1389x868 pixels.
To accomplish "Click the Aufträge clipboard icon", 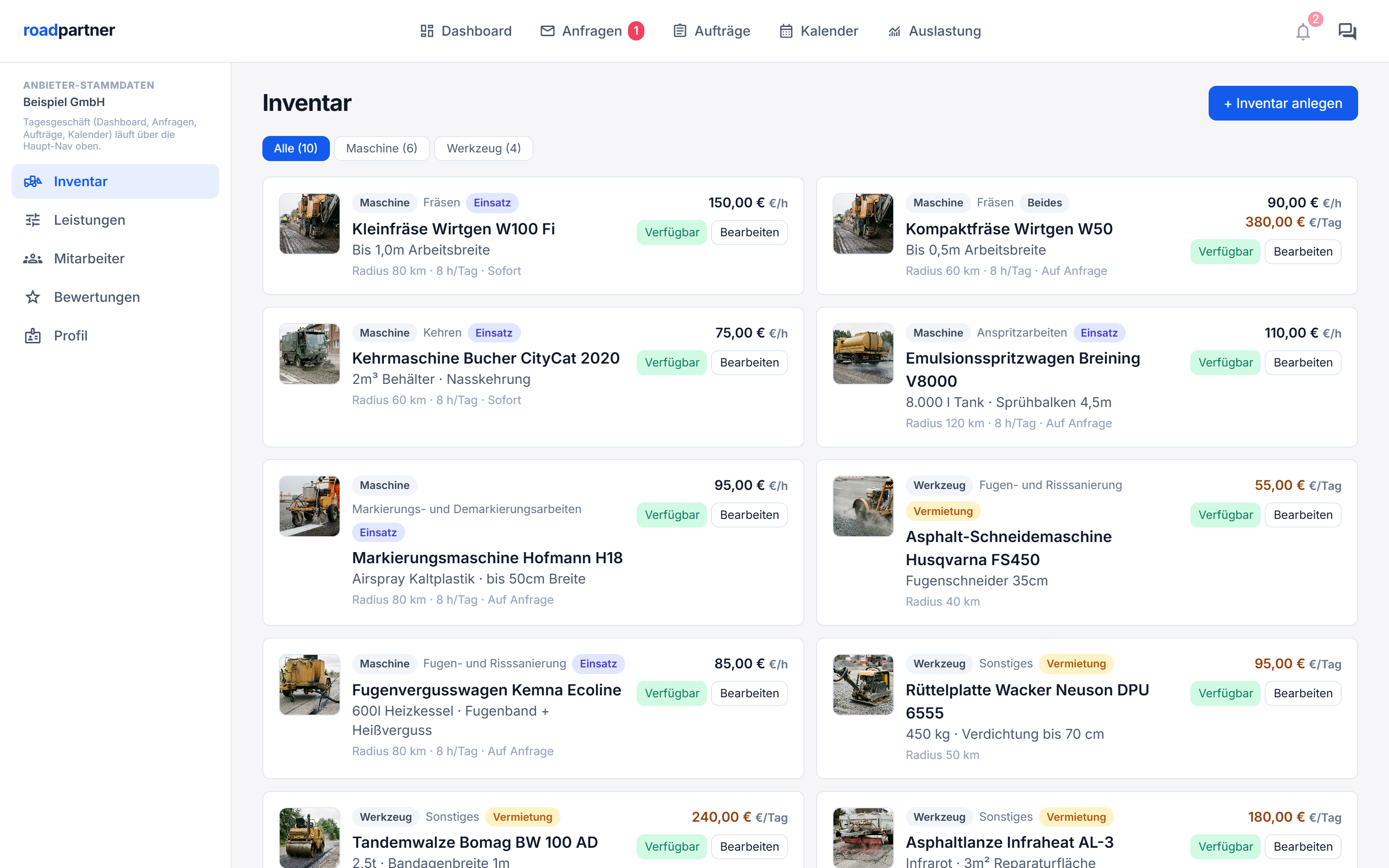I will [680, 31].
